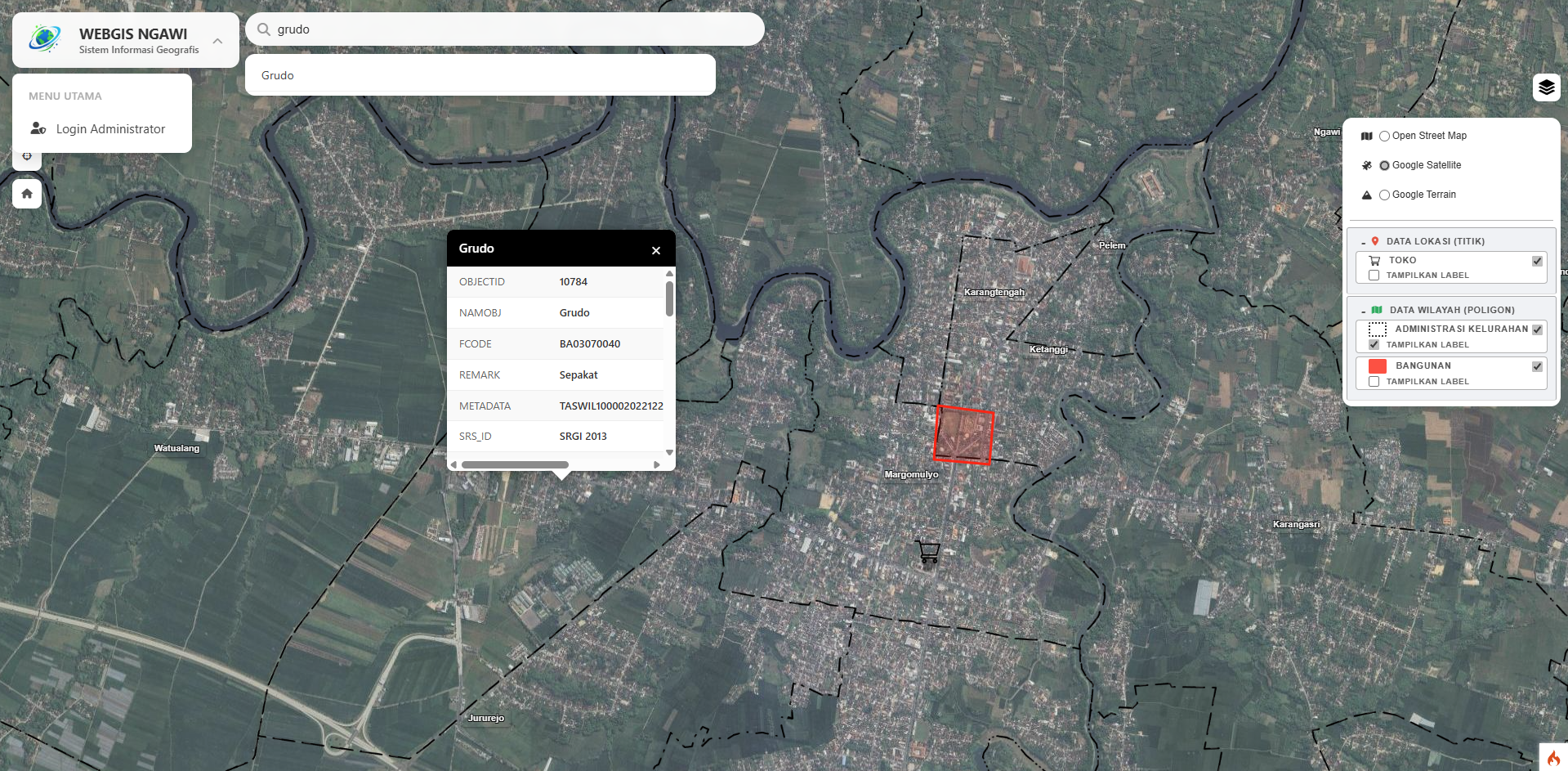Select the Google Terrain basemap

point(1384,195)
